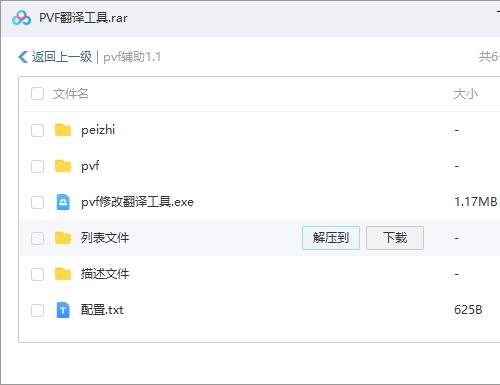Check the box for the peizhi folder
500x385 pixels.
click(x=37, y=130)
